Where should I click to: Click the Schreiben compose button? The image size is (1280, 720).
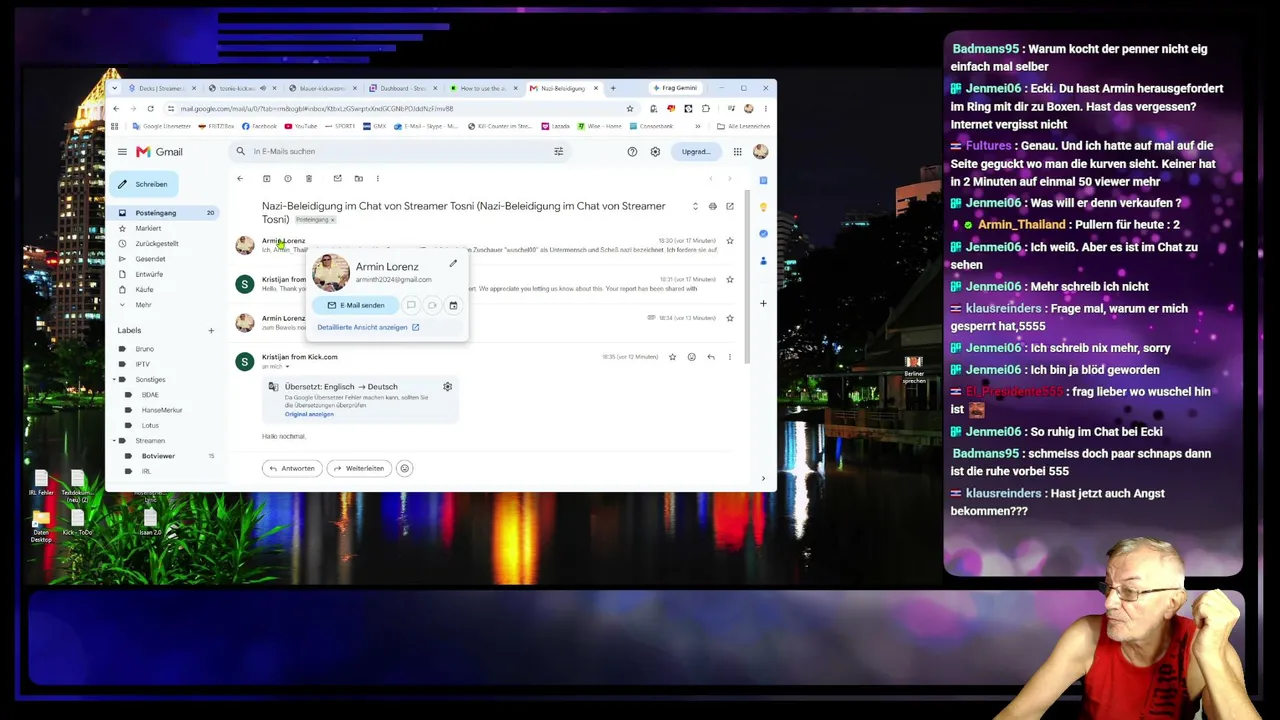pyautogui.click(x=144, y=184)
